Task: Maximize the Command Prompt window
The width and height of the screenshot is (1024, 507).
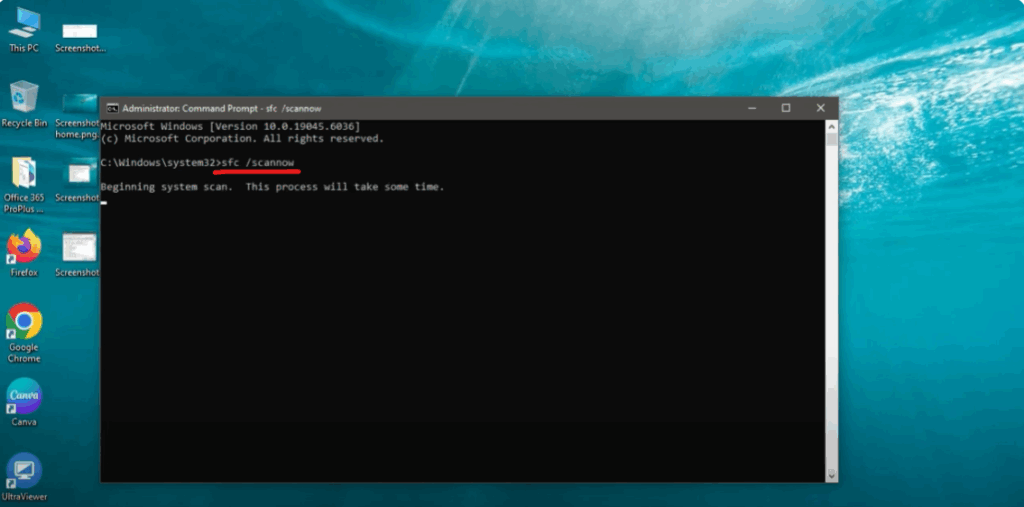Action: (786, 108)
